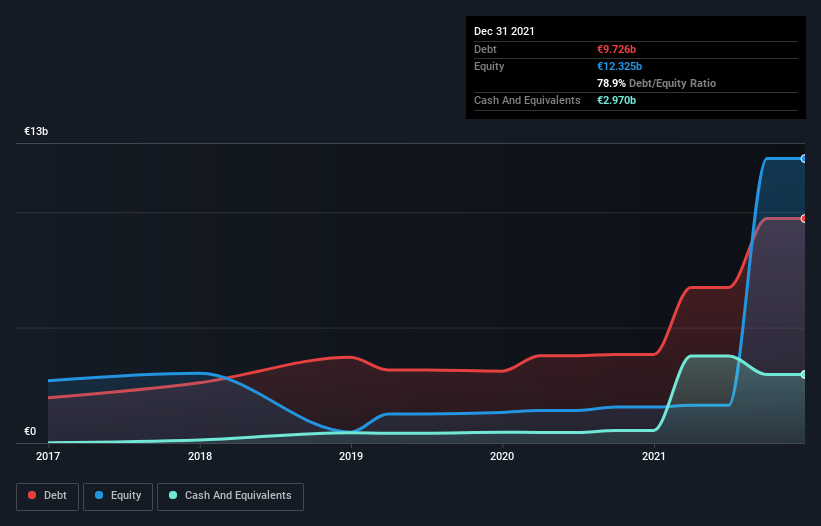821x526 pixels.
Task: Click Cash And Equivalents label in tooltip
Action: click(x=527, y=100)
